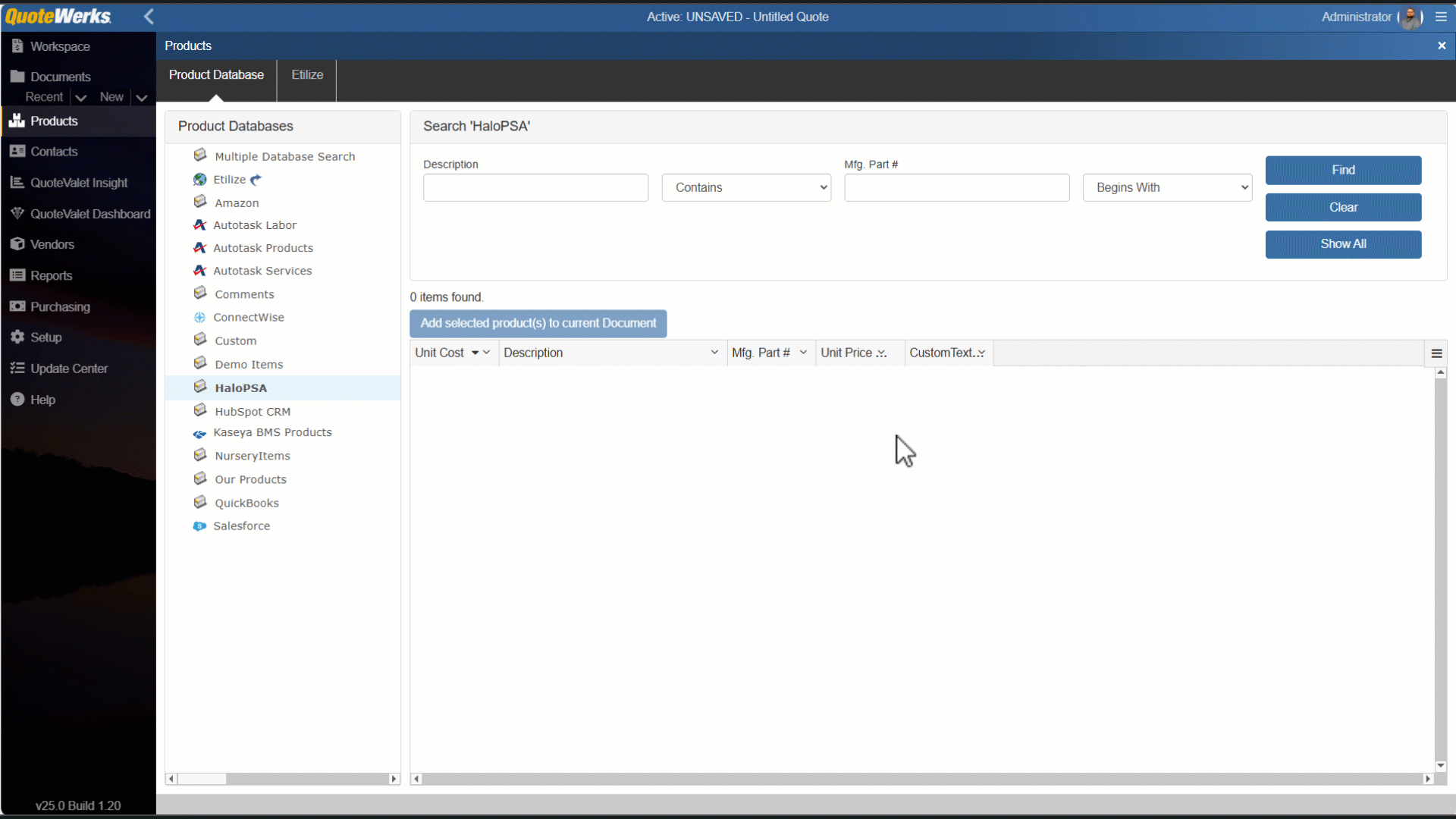Select the HubSpot CRM database
This screenshot has width=1456, height=819.
(x=253, y=411)
